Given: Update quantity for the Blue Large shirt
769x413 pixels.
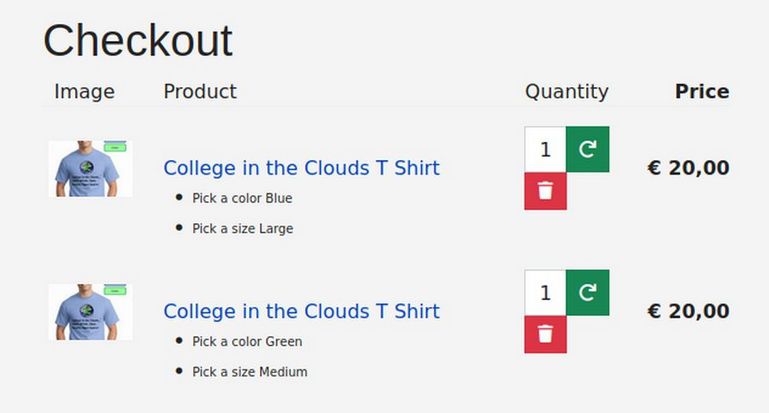Looking at the screenshot, I should [587, 149].
